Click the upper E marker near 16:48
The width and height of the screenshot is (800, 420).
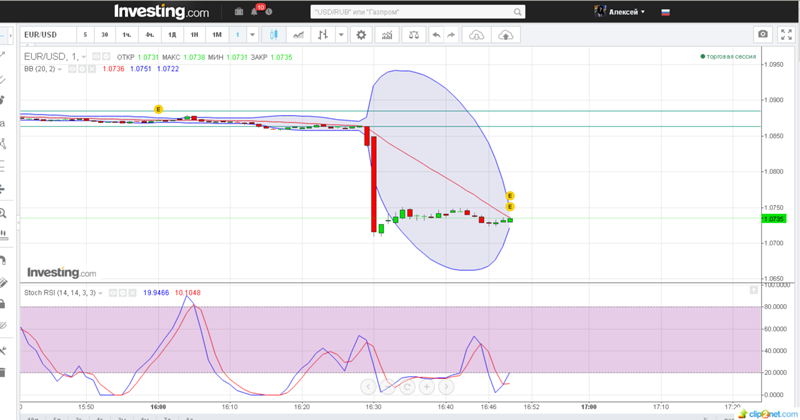click(510, 196)
